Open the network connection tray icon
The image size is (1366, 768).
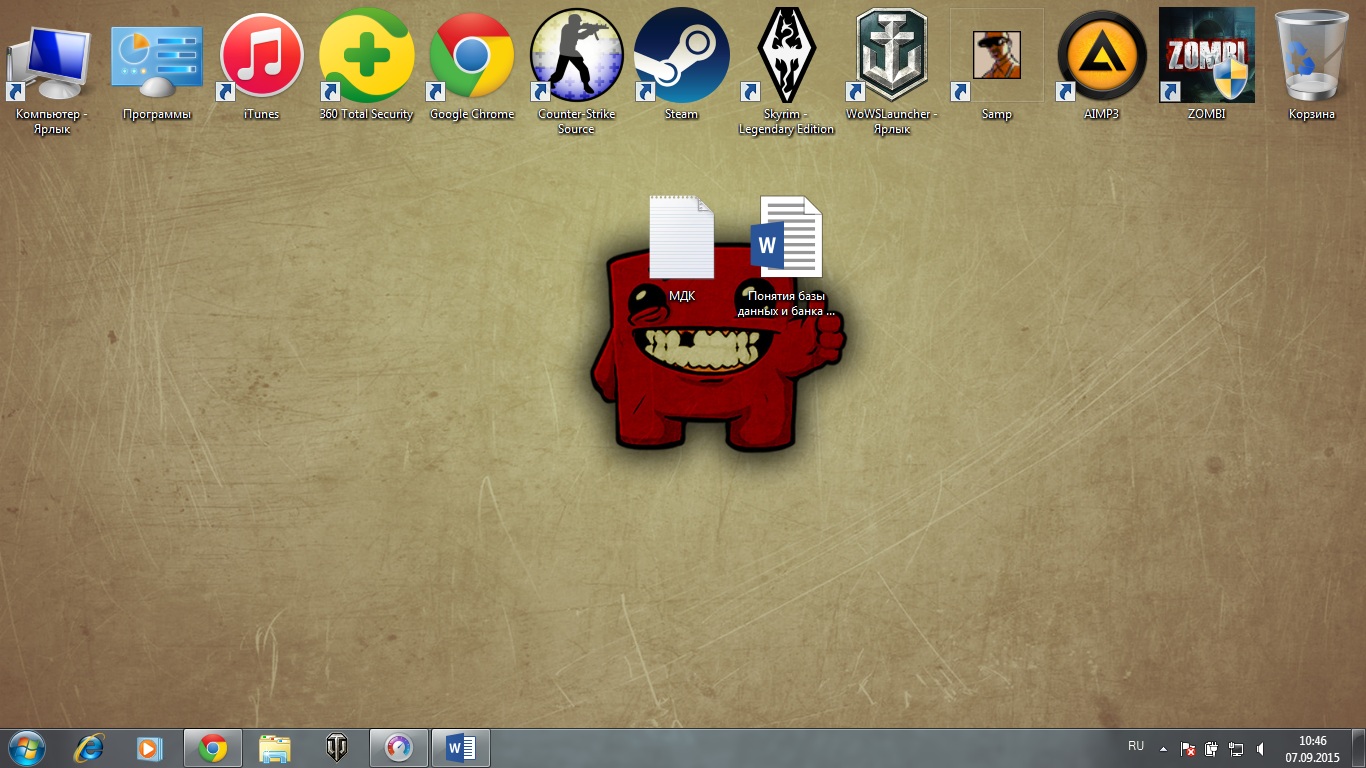coord(1236,748)
